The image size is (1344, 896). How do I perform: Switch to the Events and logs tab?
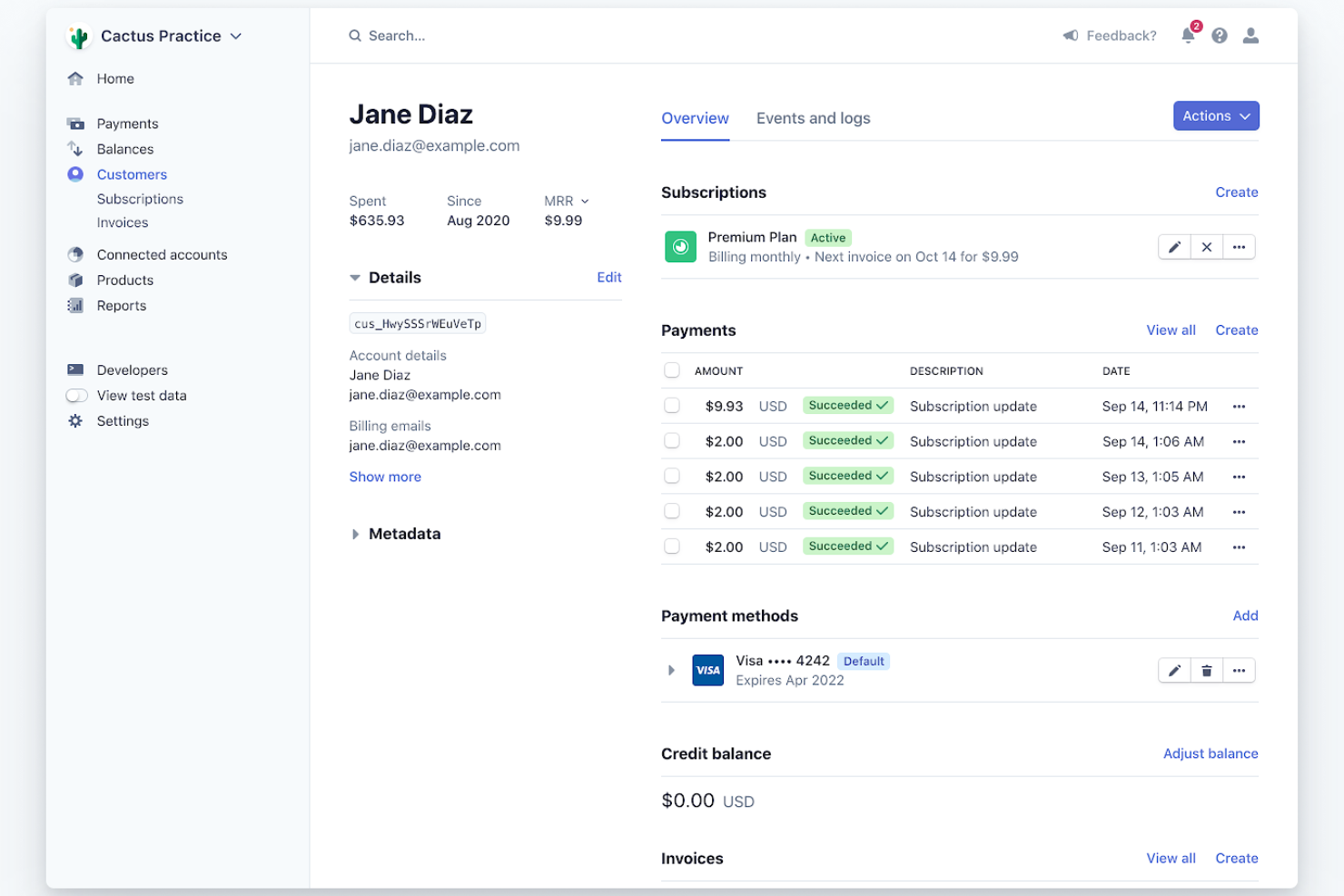tap(813, 118)
